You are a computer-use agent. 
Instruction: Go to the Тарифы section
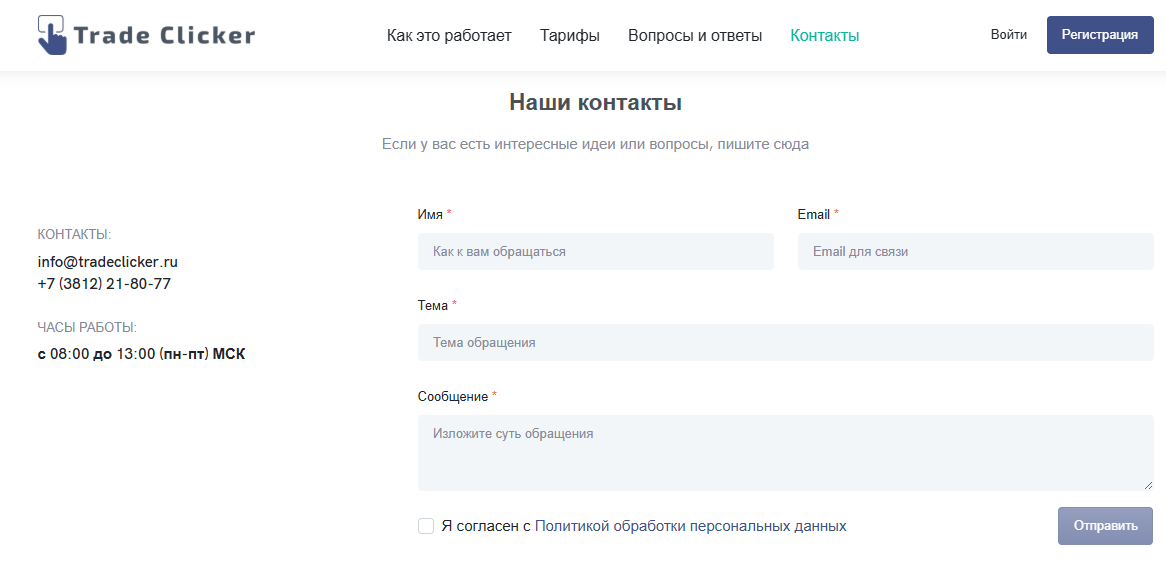pos(570,36)
